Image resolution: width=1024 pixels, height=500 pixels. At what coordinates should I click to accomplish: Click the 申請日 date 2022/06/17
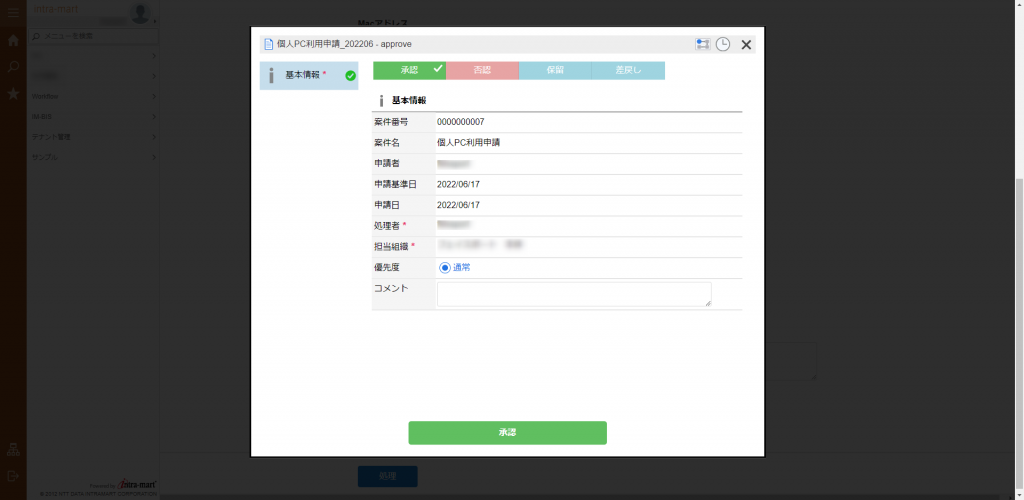tap(458, 205)
